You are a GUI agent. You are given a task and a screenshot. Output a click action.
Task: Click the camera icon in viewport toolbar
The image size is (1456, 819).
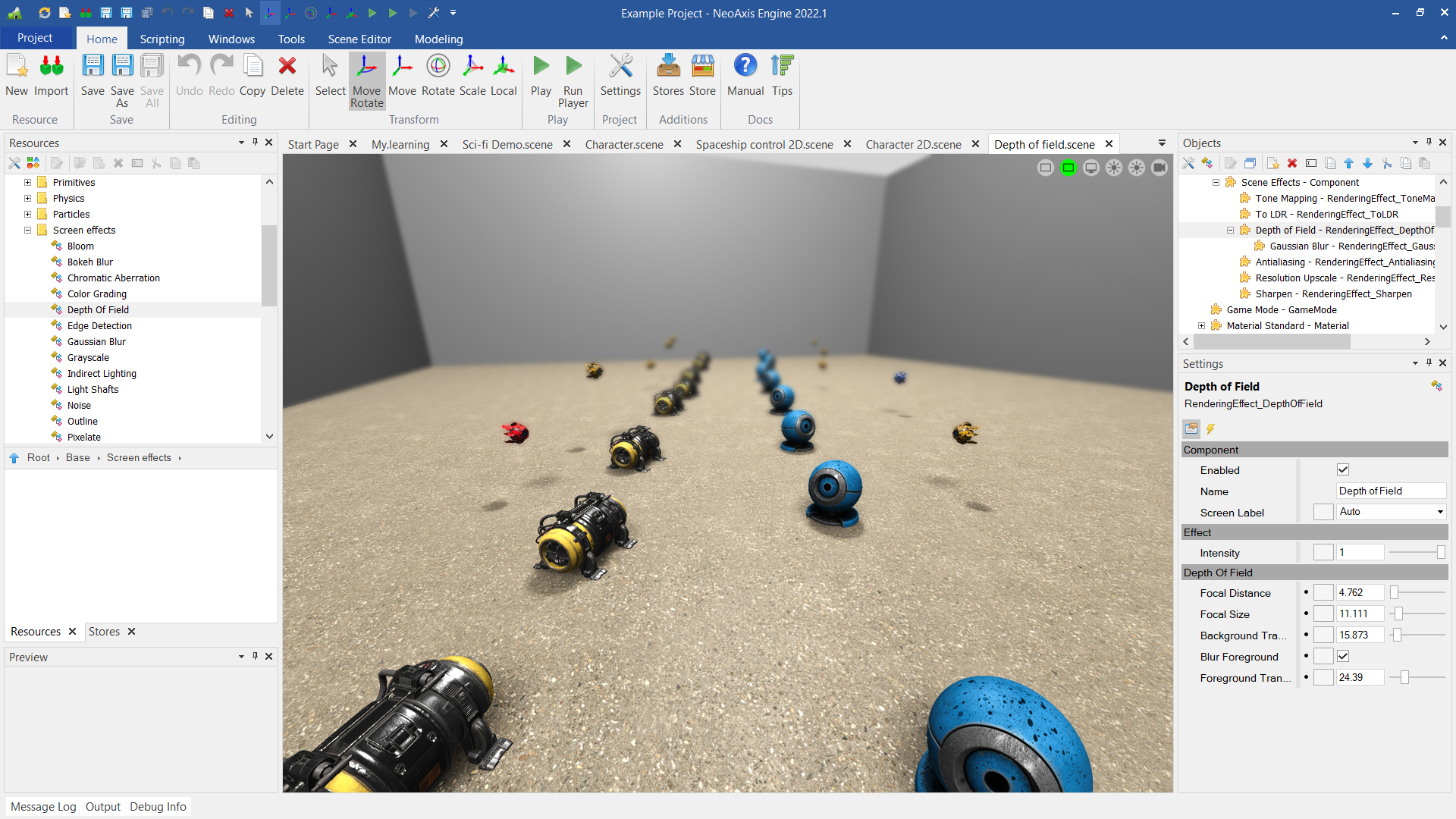1159,168
